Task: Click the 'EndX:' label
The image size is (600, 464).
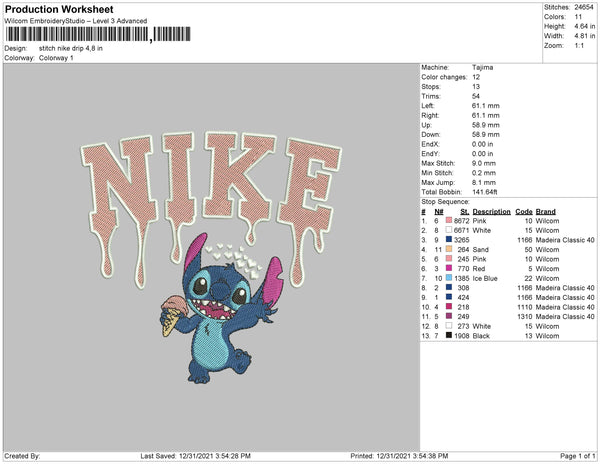Action: point(430,144)
